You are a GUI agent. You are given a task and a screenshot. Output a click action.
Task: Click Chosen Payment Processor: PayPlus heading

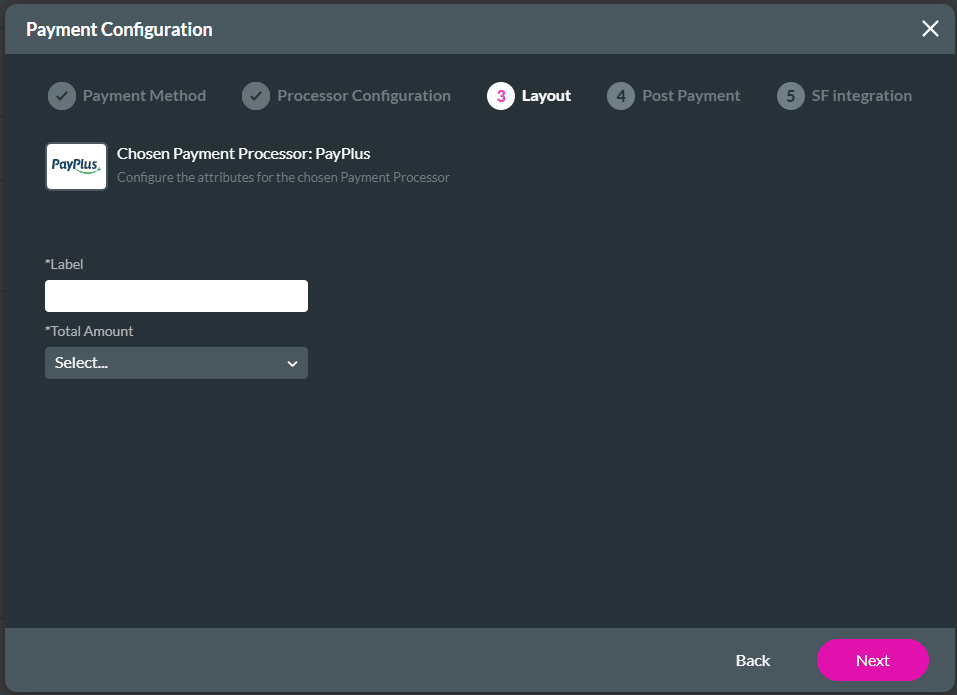click(x=246, y=153)
